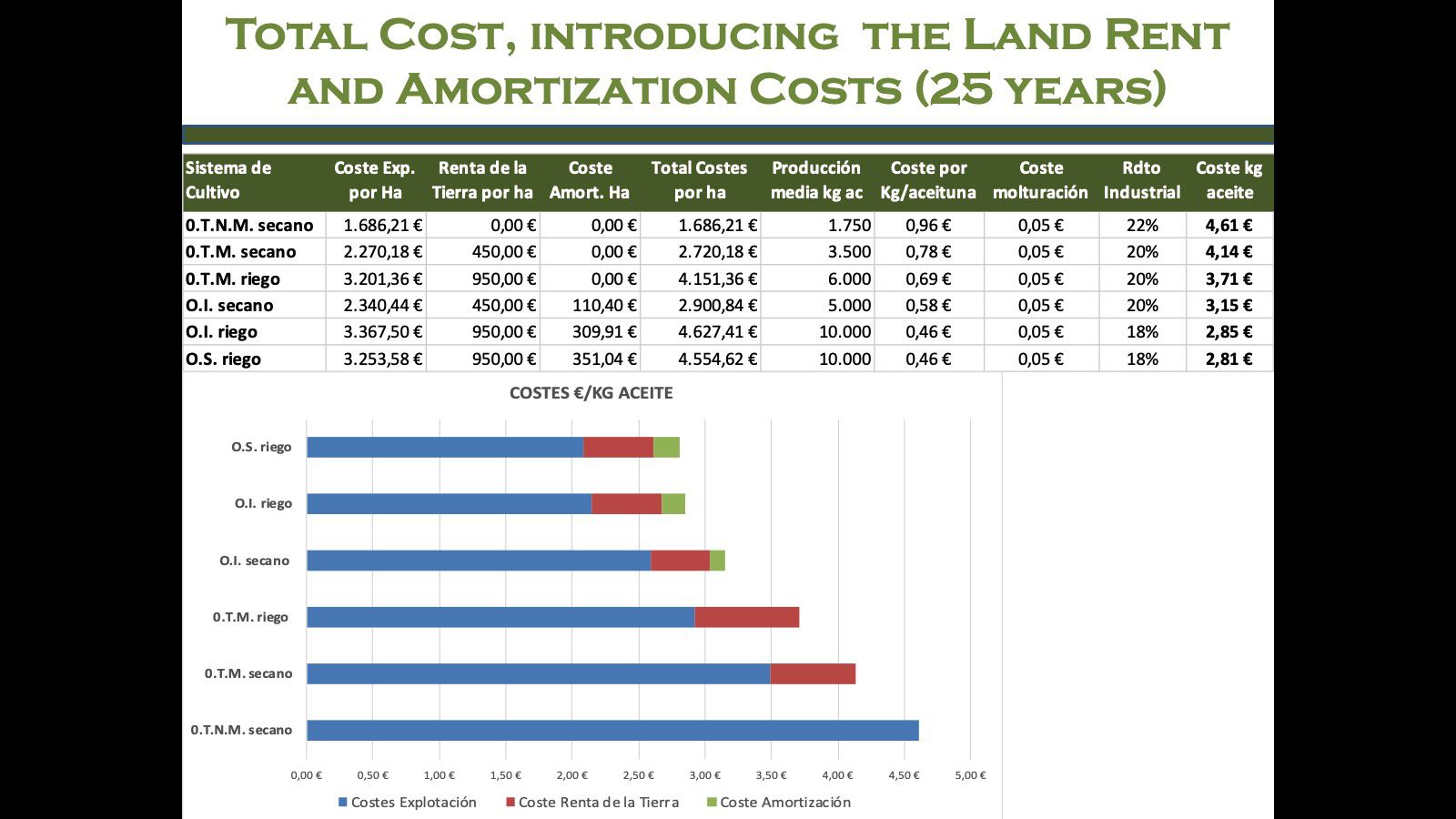
Task: Click the 5,00 € axis label on chart
Action: click(x=969, y=775)
